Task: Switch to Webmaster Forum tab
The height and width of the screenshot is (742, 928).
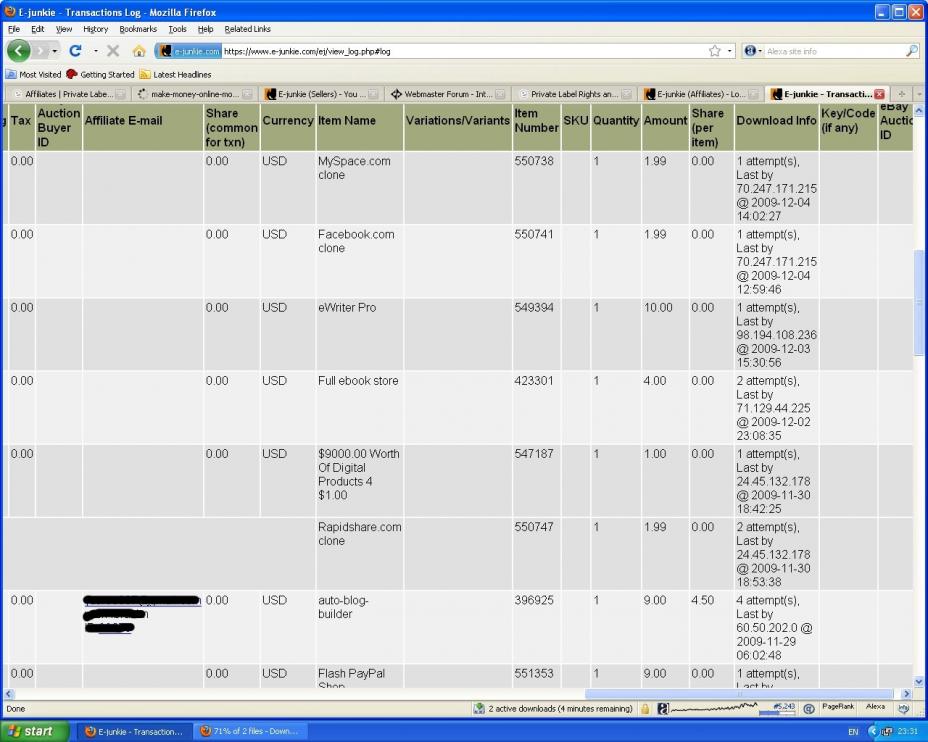Action: pyautogui.click(x=448, y=94)
